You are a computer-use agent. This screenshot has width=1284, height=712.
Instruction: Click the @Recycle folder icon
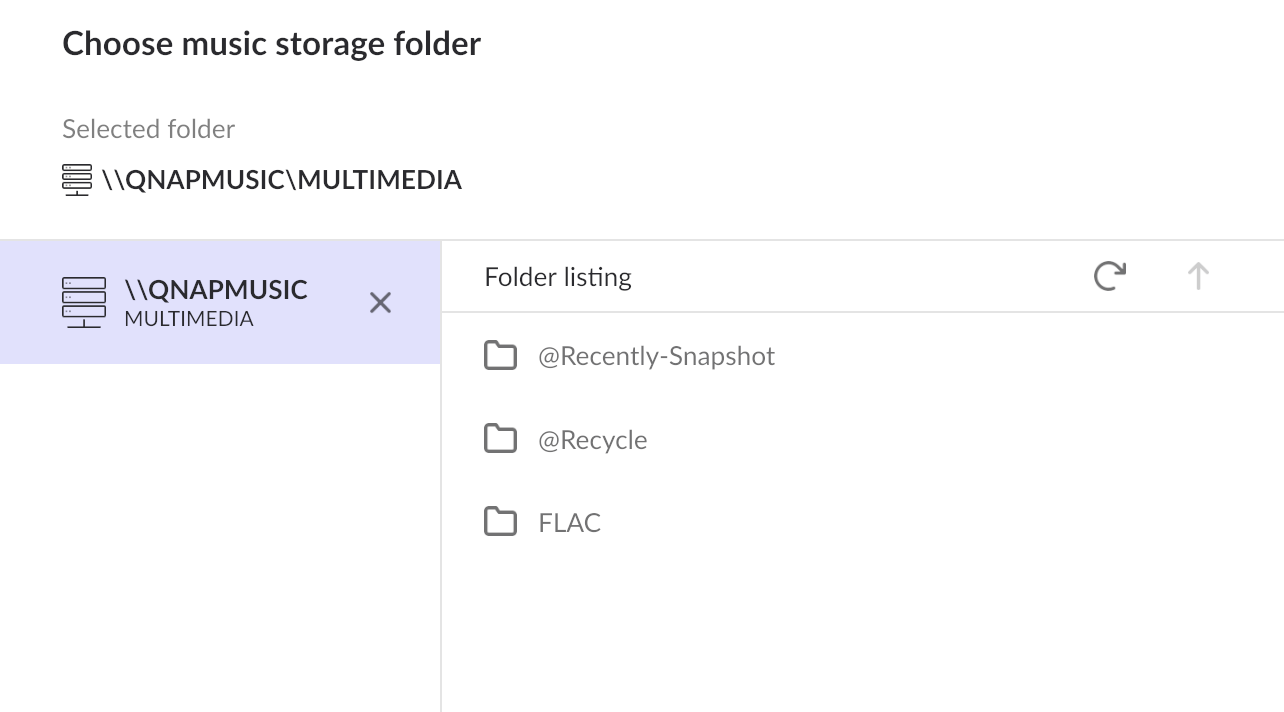pyautogui.click(x=500, y=439)
